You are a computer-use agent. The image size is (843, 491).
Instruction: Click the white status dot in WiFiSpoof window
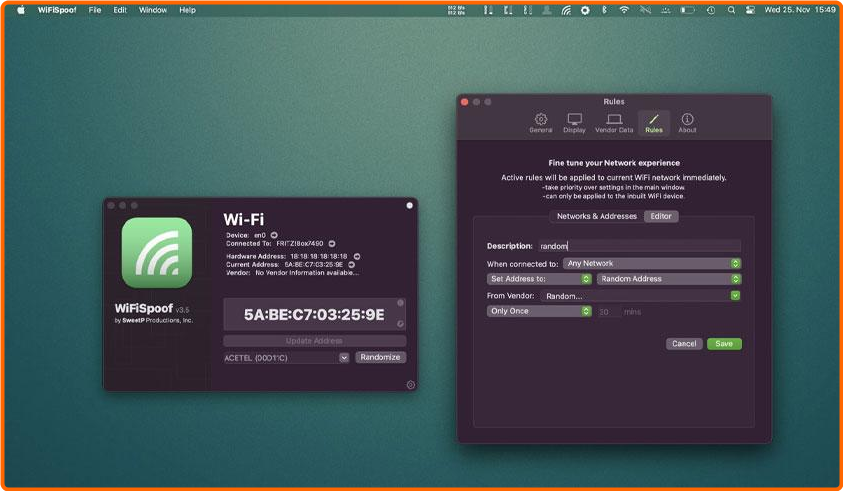[410, 205]
